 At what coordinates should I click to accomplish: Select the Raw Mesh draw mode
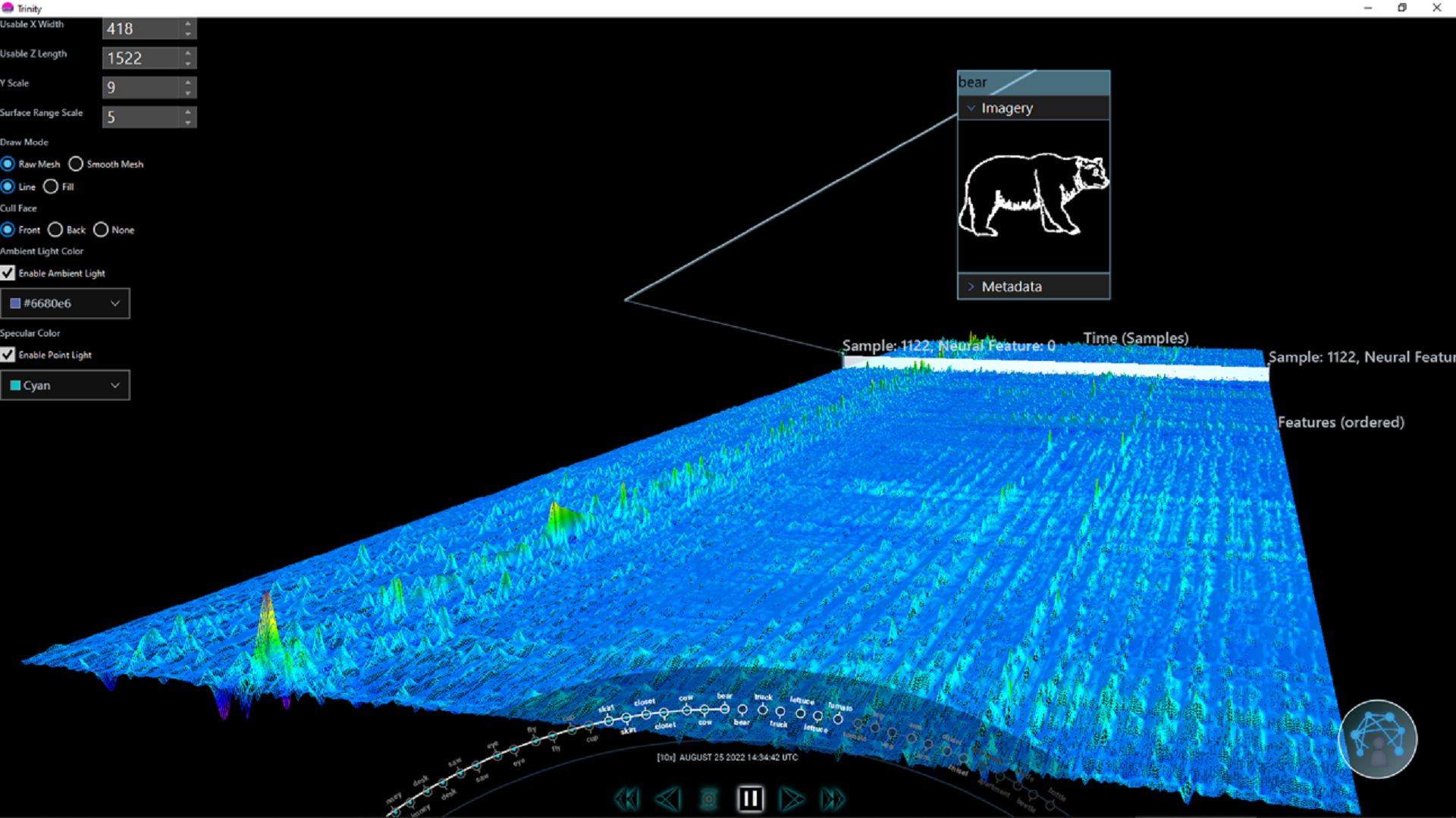8,164
